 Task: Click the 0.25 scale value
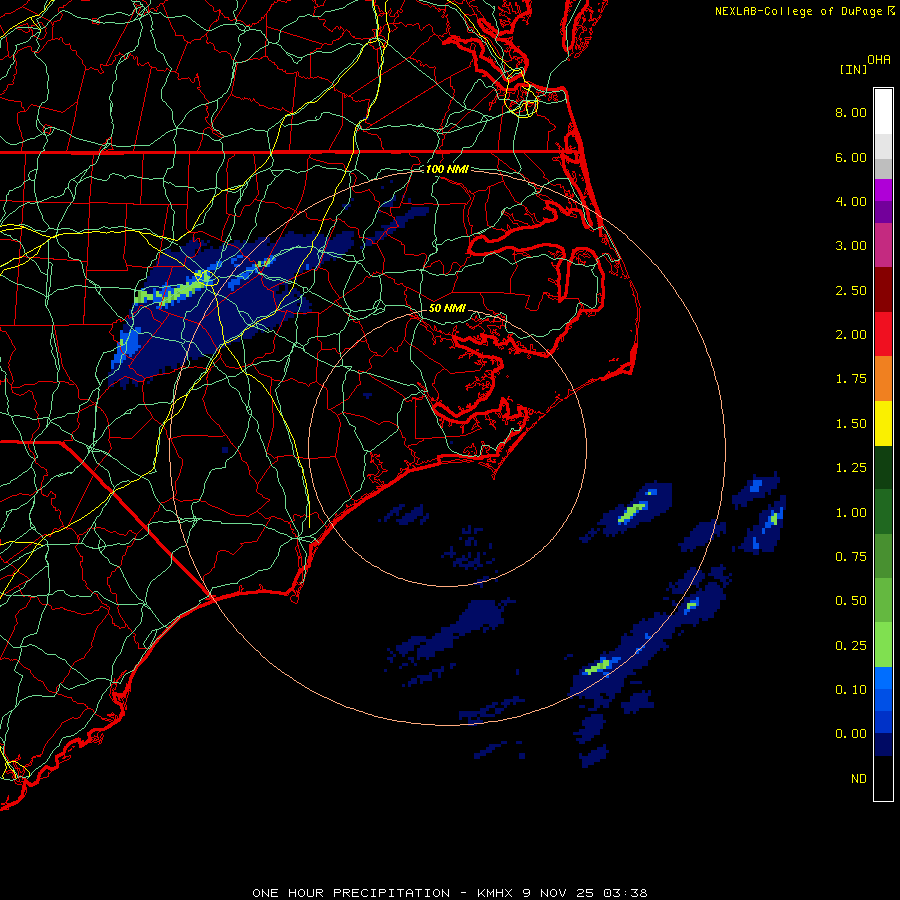coord(851,646)
